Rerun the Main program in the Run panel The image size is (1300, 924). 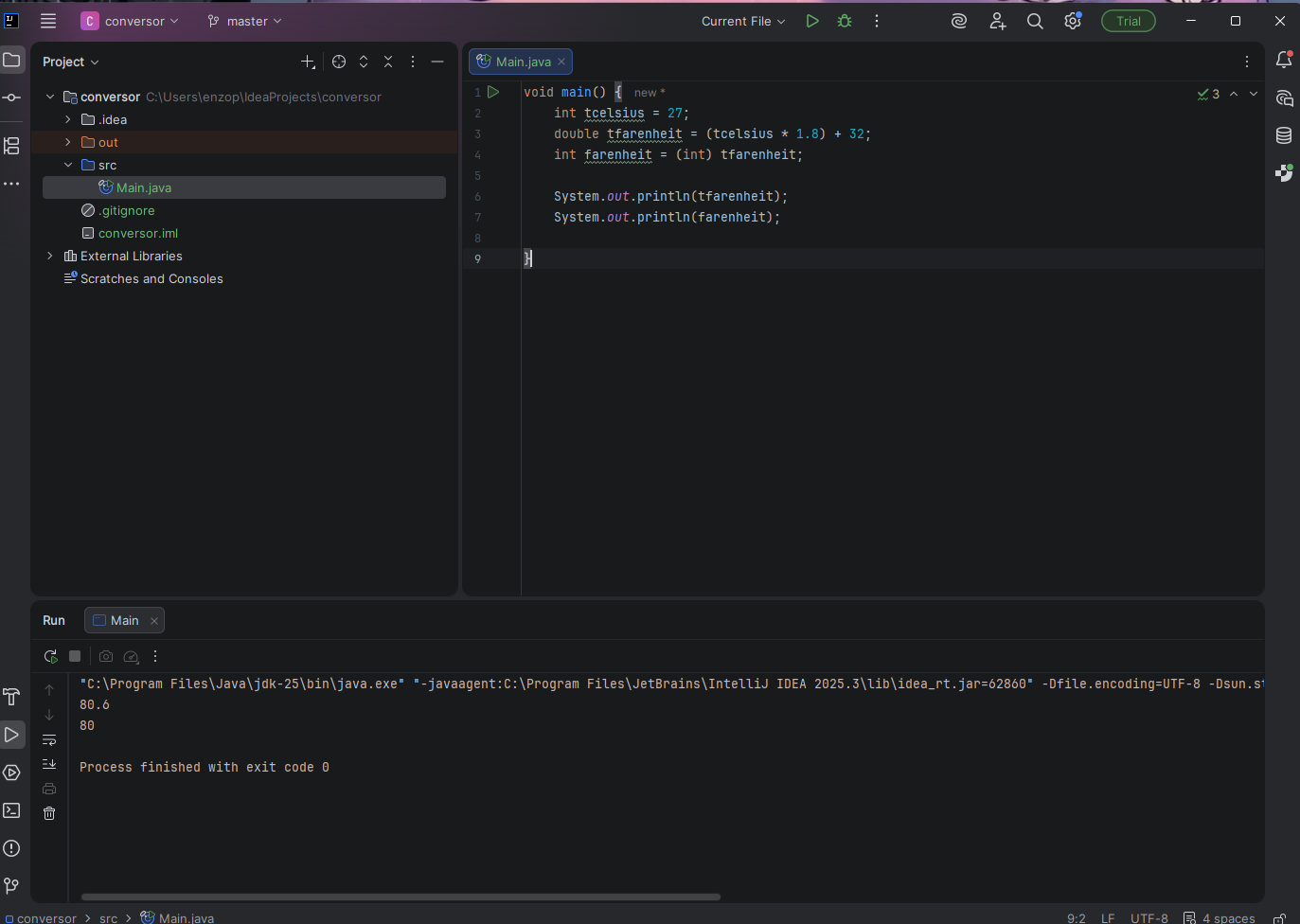click(x=50, y=656)
